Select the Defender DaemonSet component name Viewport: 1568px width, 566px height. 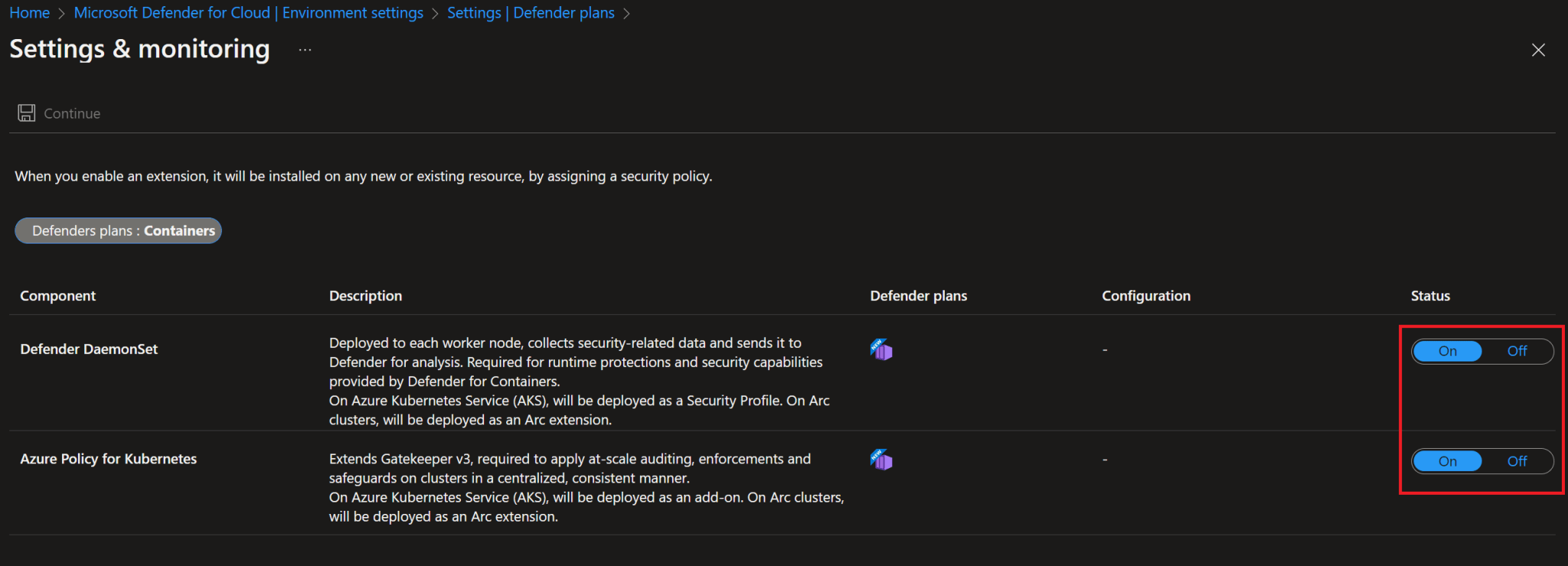(x=89, y=349)
